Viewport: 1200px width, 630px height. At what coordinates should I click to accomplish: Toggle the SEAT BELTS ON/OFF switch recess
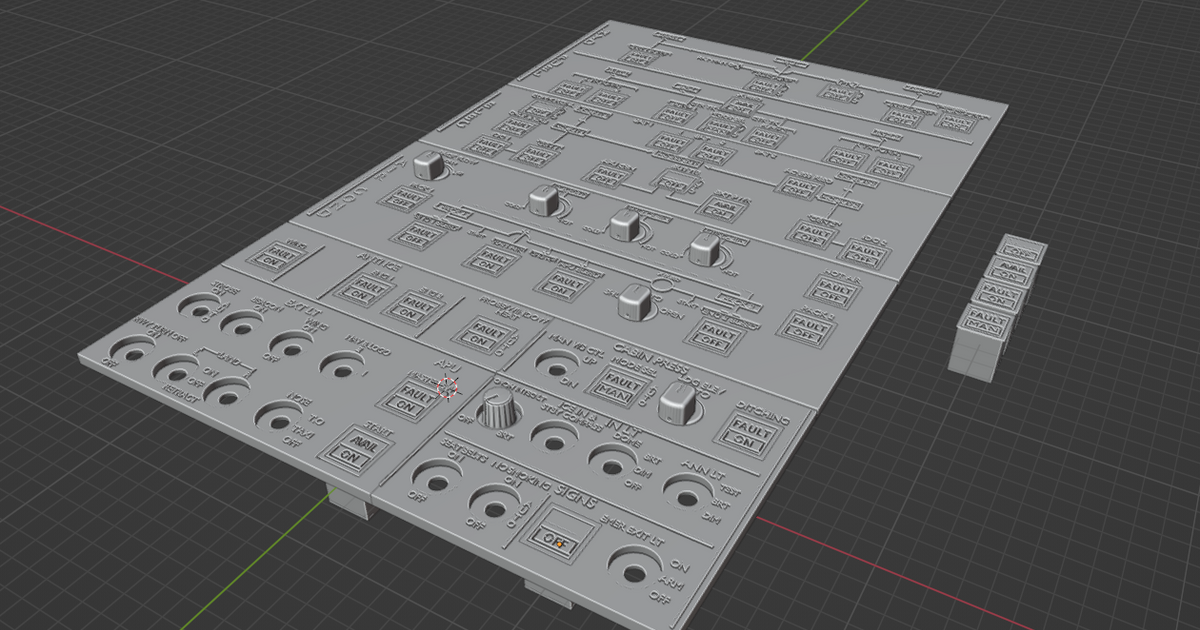point(437,482)
